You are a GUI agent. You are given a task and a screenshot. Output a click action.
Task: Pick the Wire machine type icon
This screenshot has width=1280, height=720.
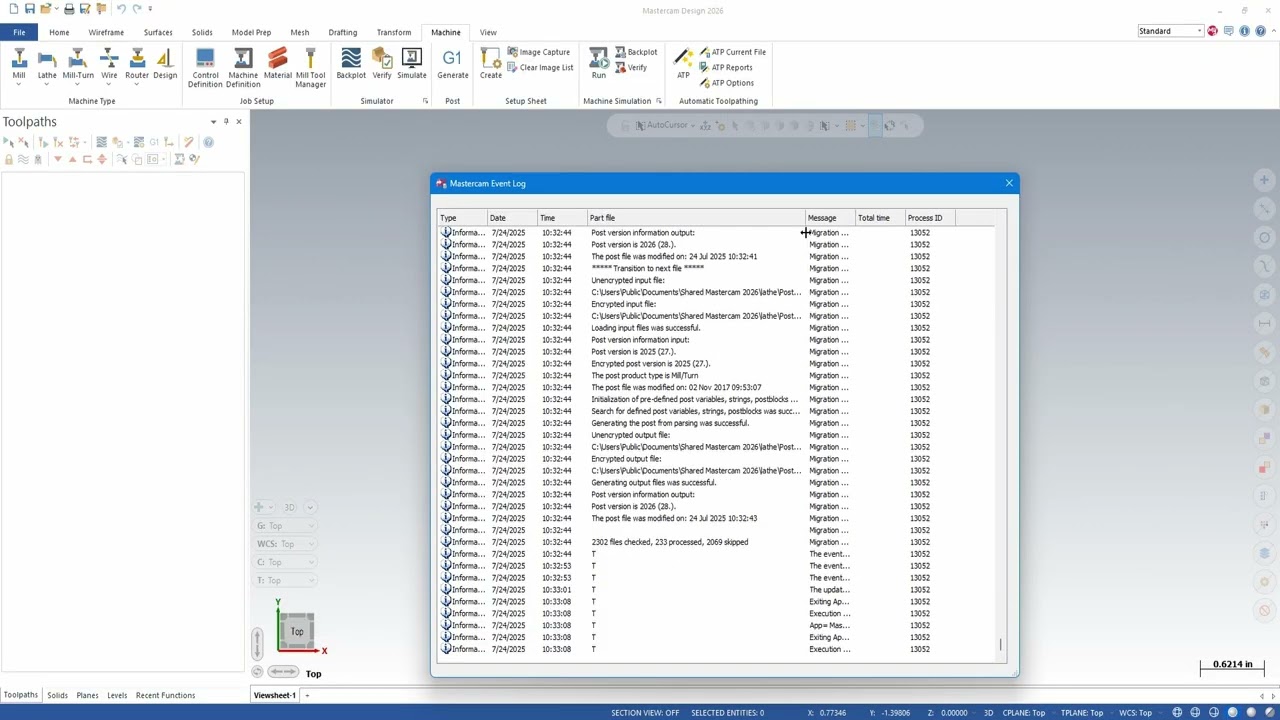(109, 64)
